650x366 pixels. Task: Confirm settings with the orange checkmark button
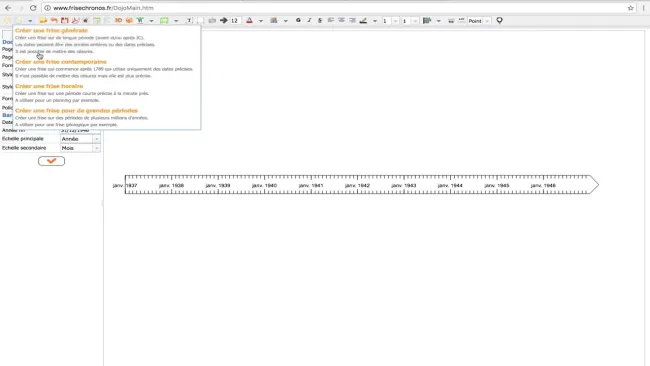click(x=51, y=161)
